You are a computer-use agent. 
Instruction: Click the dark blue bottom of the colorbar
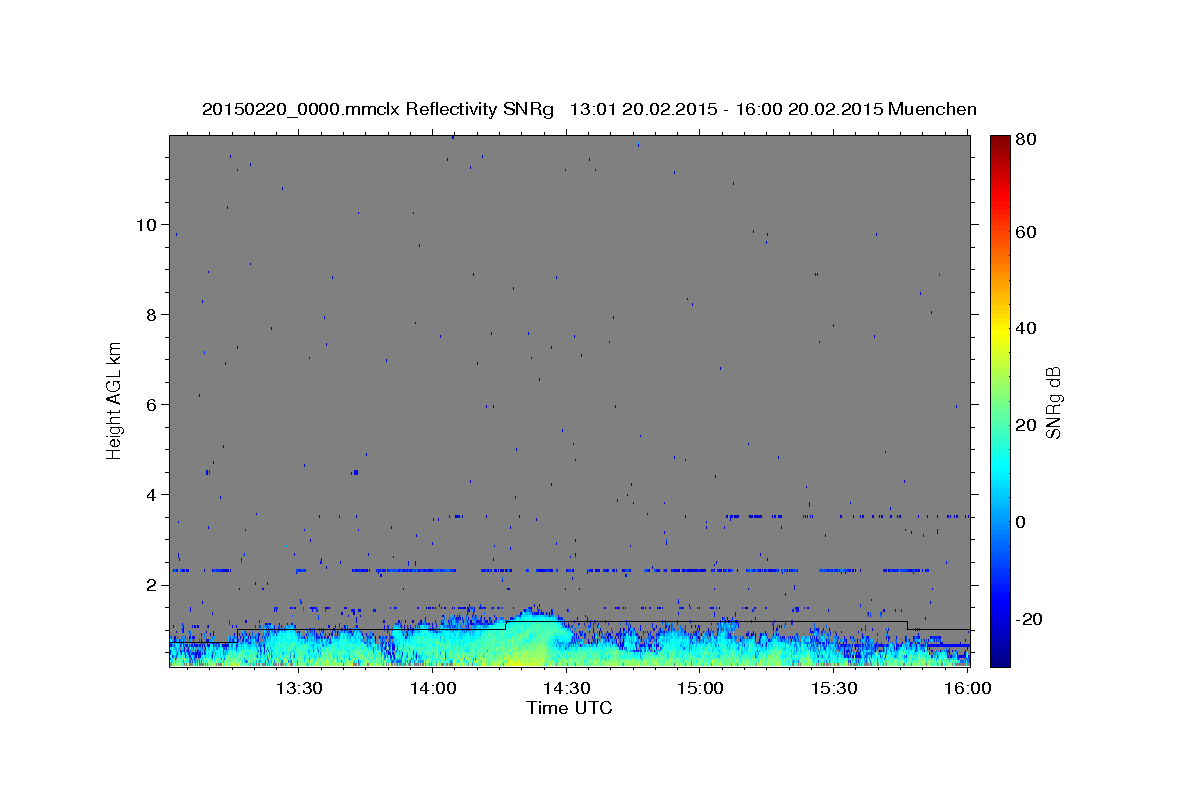click(999, 655)
